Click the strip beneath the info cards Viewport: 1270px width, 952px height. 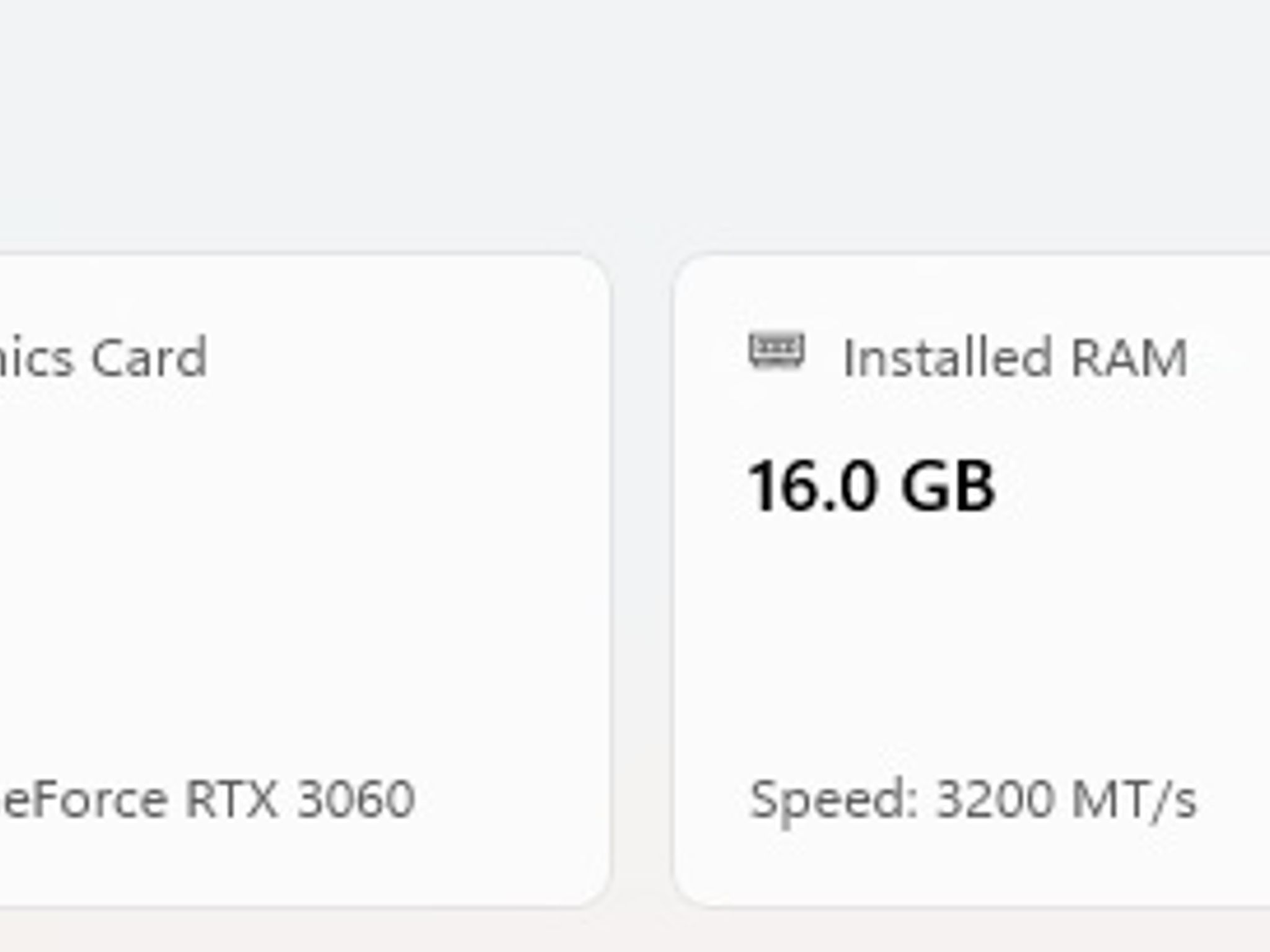click(635, 931)
